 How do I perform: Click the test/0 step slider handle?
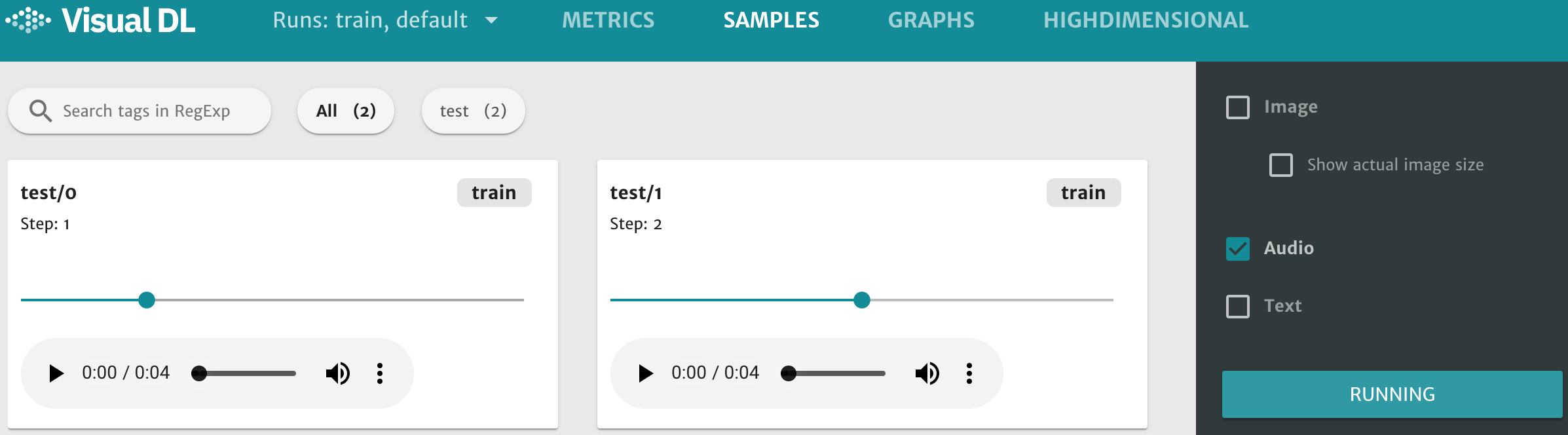pyautogui.click(x=147, y=300)
